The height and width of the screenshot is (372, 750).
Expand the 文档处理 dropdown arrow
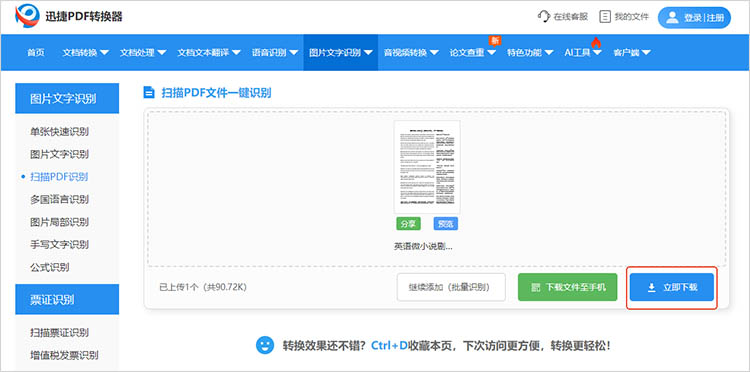(162, 53)
